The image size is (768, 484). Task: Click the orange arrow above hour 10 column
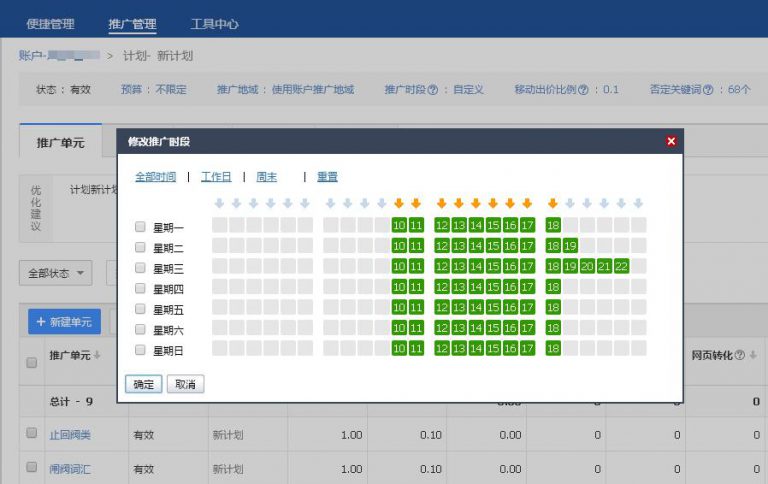pyautogui.click(x=399, y=203)
